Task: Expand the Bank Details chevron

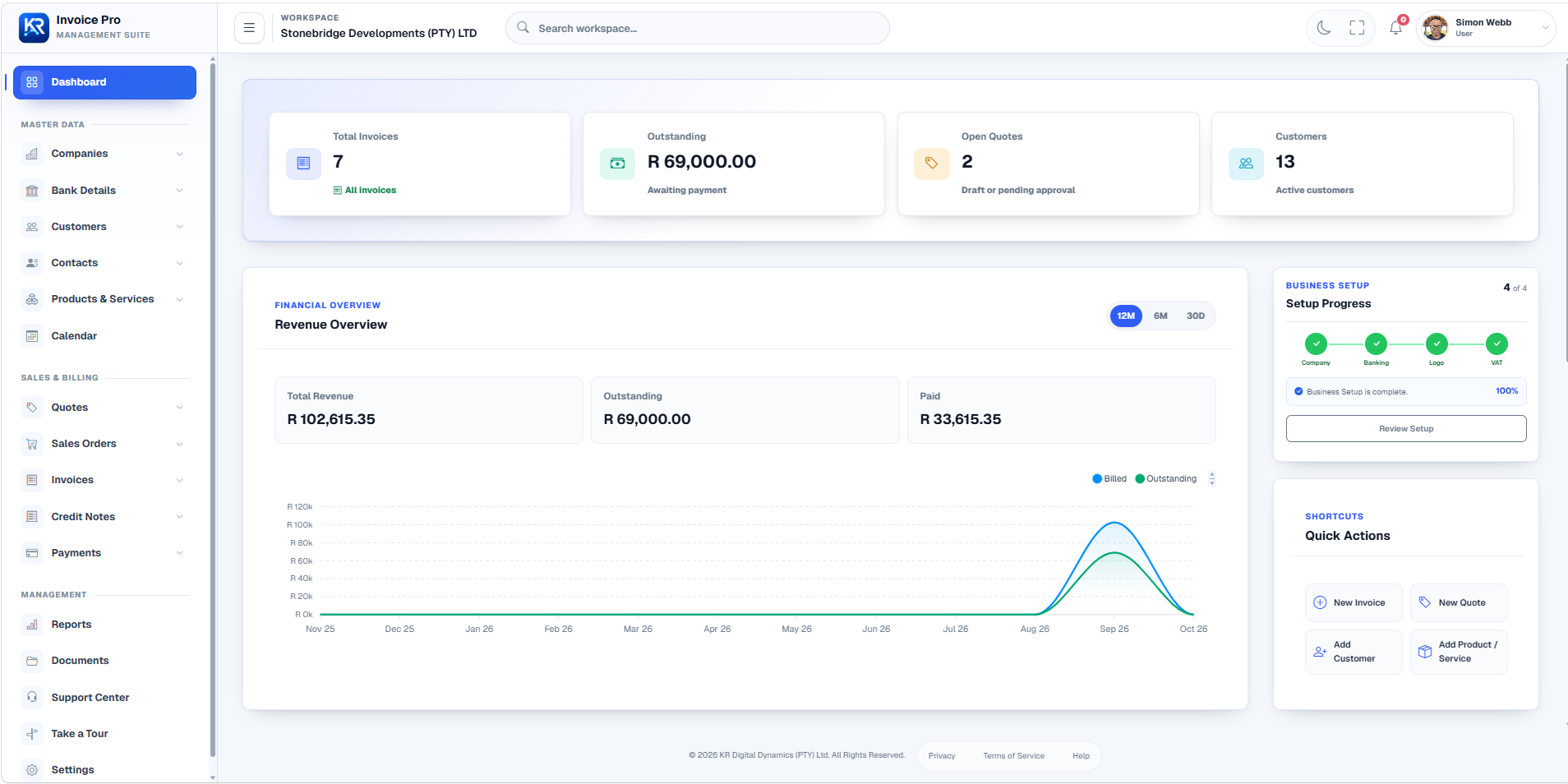Action: [x=179, y=191]
